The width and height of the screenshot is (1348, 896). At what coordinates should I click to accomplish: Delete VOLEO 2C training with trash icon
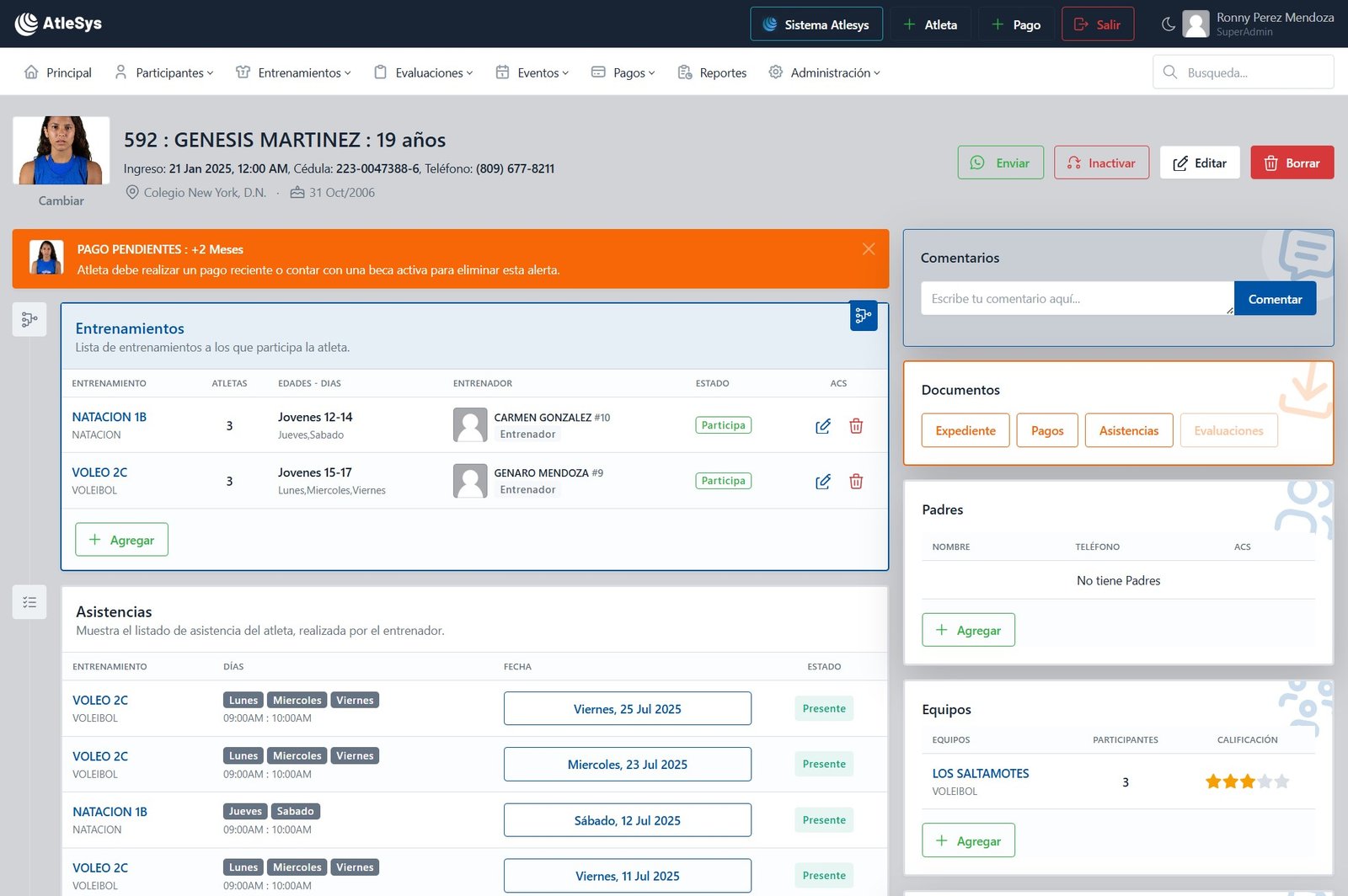click(856, 482)
